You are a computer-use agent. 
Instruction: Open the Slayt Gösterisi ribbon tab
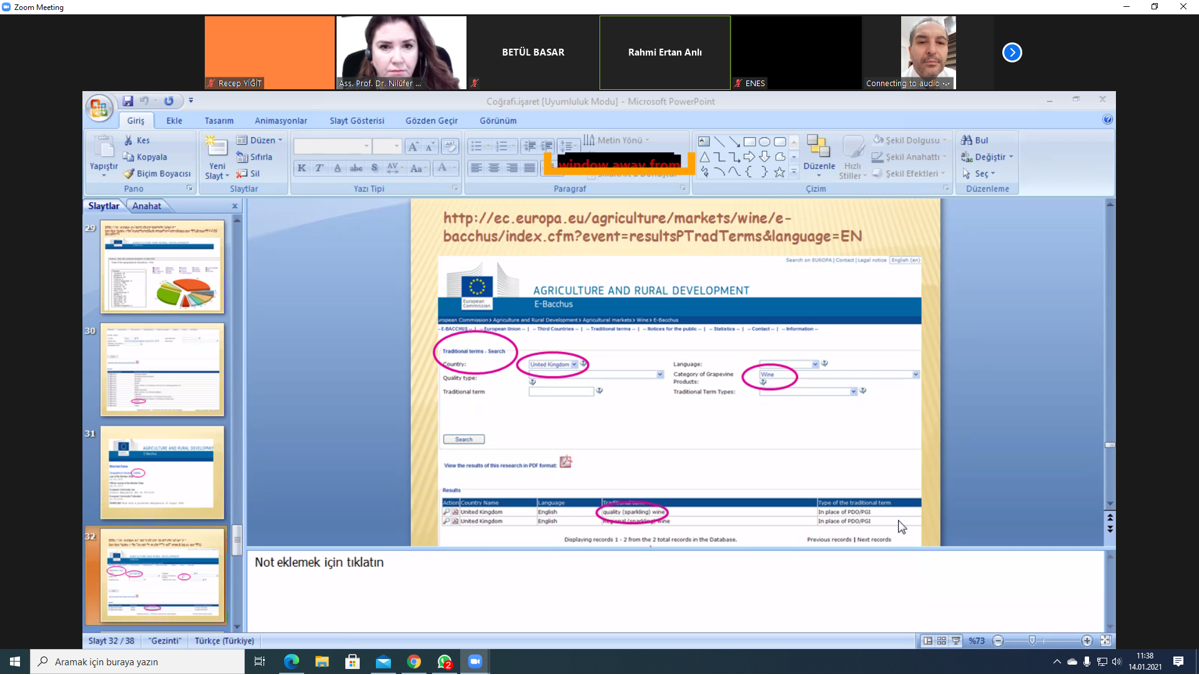[357, 121]
